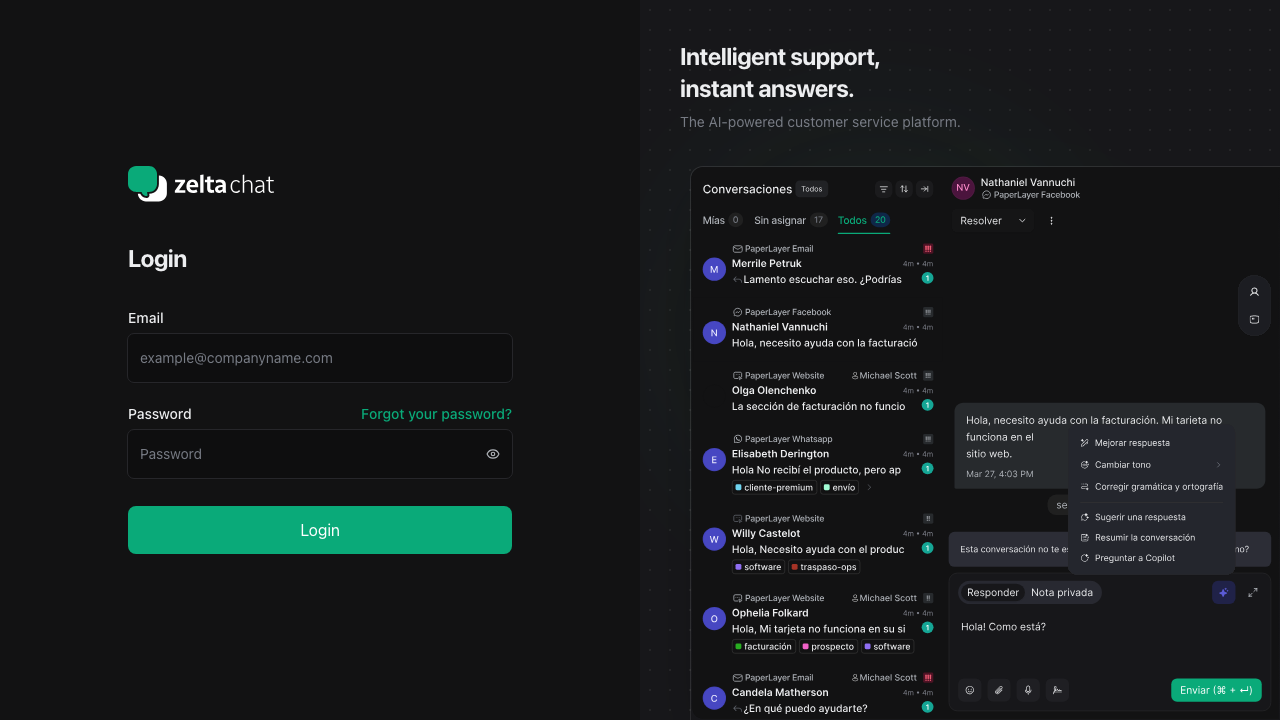Image resolution: width=1280 pixels, height=720 pixels.
Task: Click the green Login button
Action: pos(320,530)
